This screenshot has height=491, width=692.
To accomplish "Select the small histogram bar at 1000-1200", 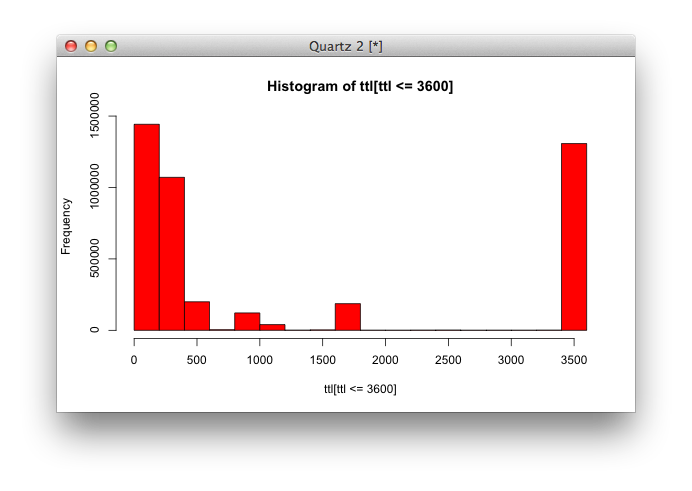I will [x=272, y=327].
